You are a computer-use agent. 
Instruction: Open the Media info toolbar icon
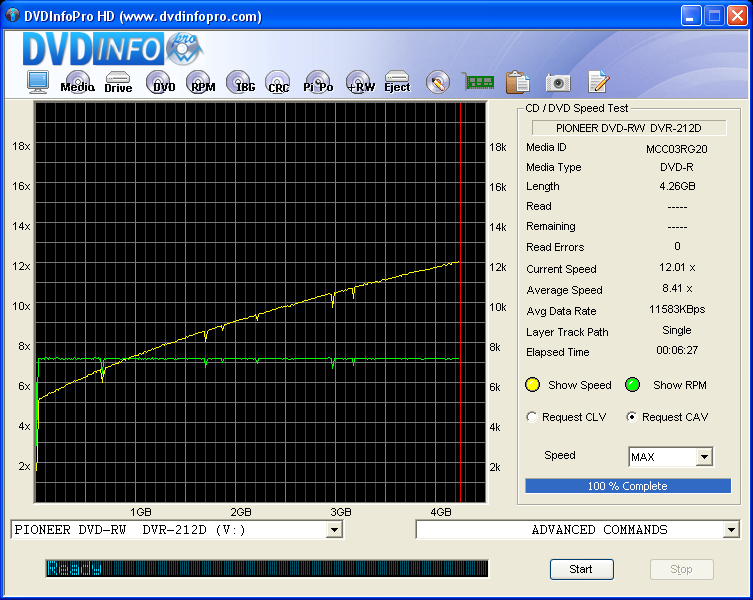coord(77,82)
